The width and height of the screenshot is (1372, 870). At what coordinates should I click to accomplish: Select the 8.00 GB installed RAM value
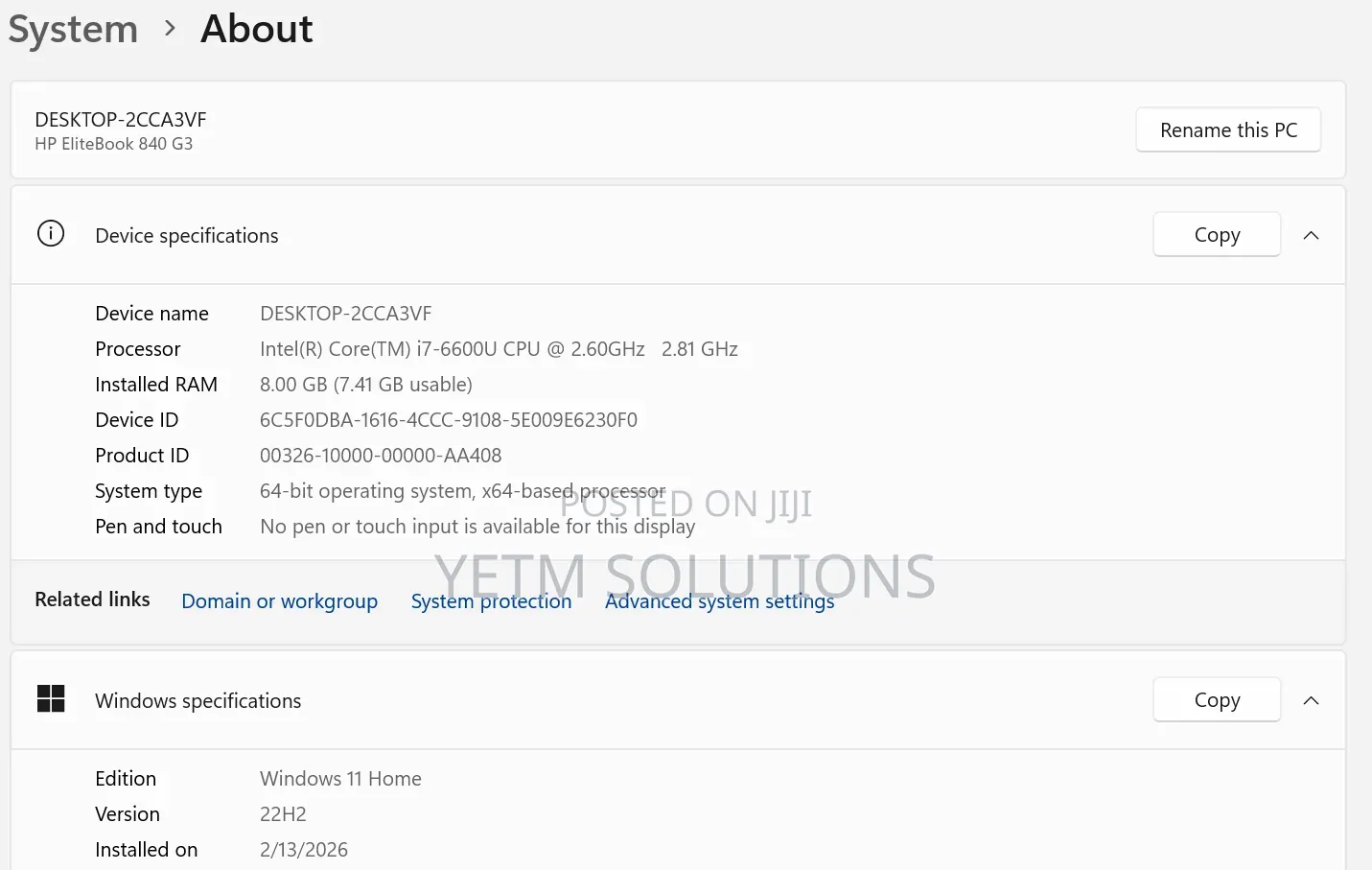(x=366, y=385)
